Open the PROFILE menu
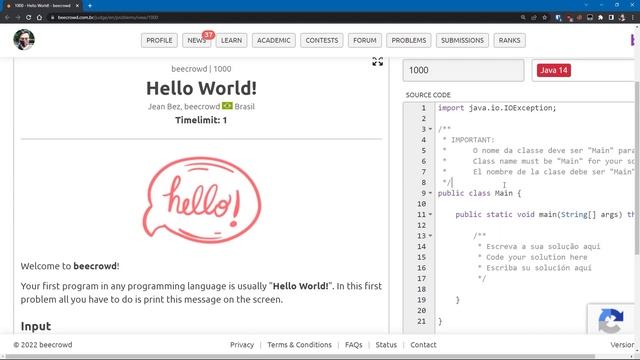The width and height of the screenshot is (640, 360). pyautogui.click(x=159, y=40)
